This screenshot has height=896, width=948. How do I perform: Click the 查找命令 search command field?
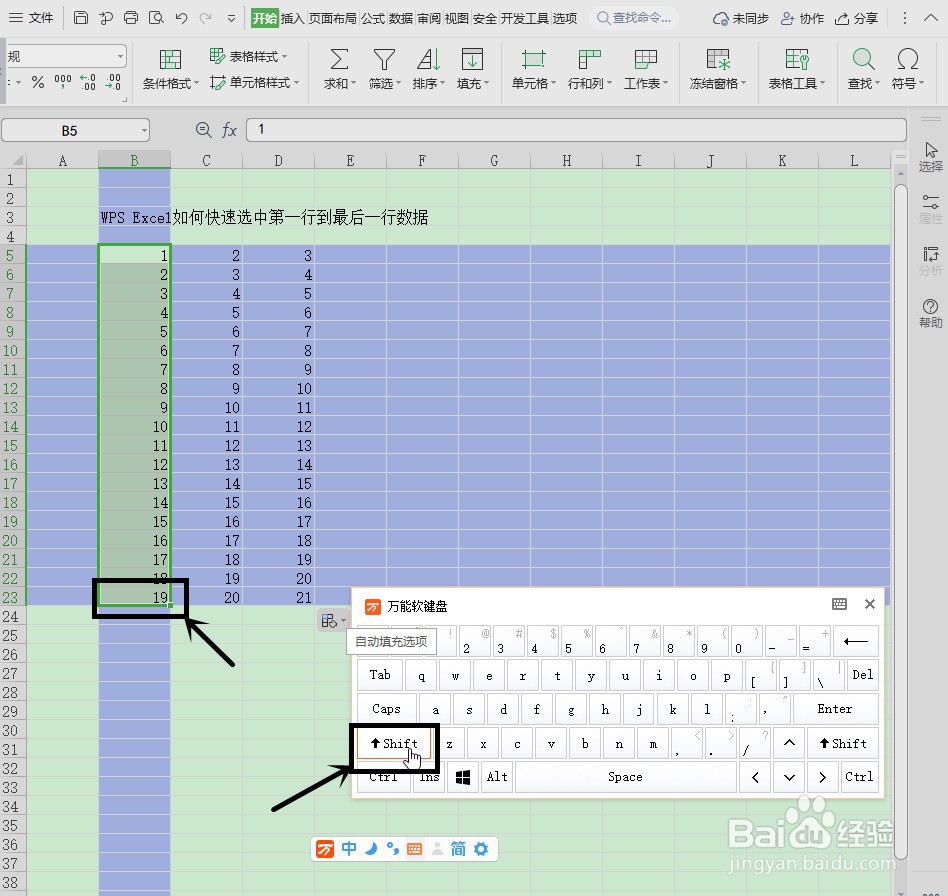point(634,18)
